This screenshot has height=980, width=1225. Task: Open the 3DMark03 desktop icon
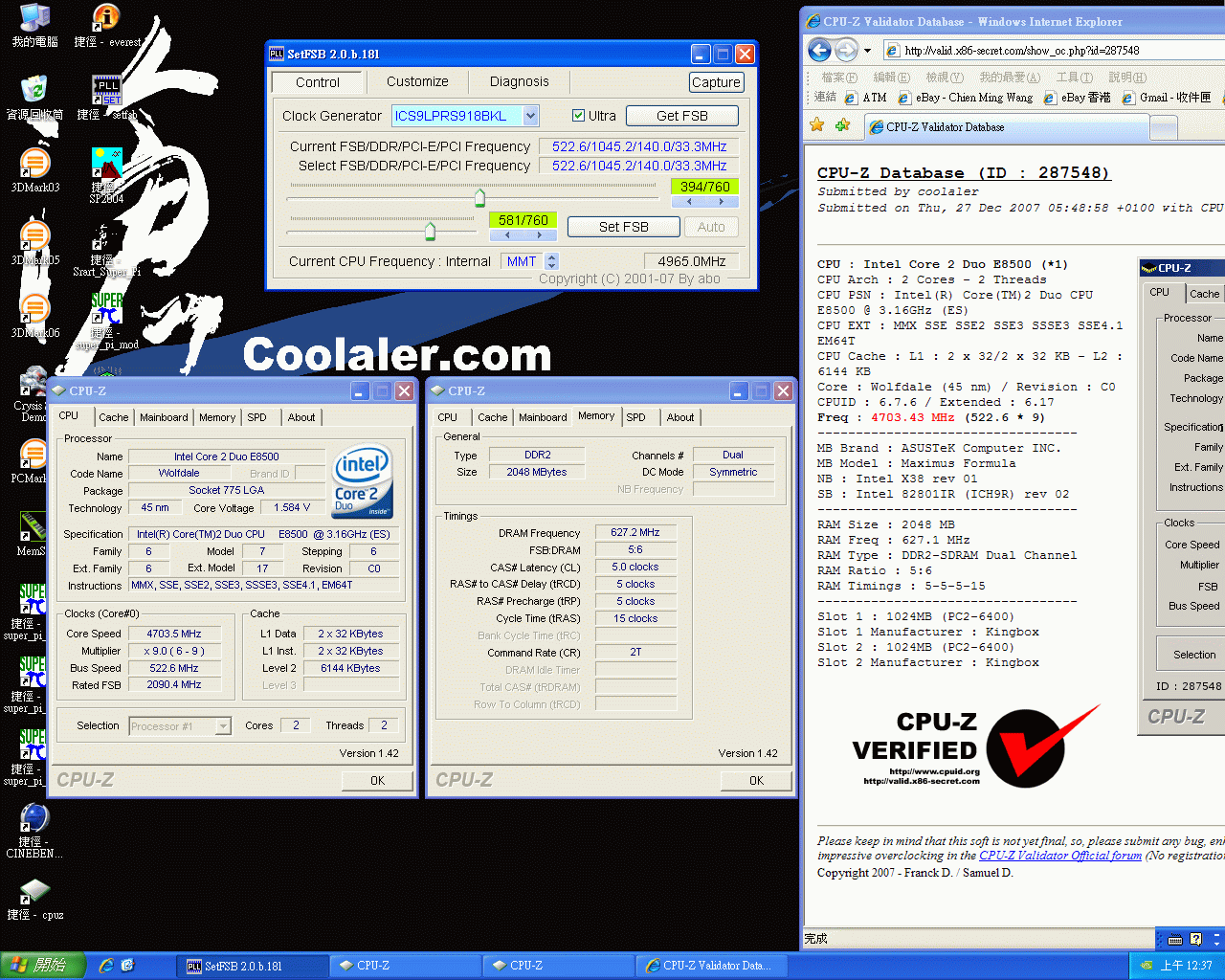coord(34,170)
